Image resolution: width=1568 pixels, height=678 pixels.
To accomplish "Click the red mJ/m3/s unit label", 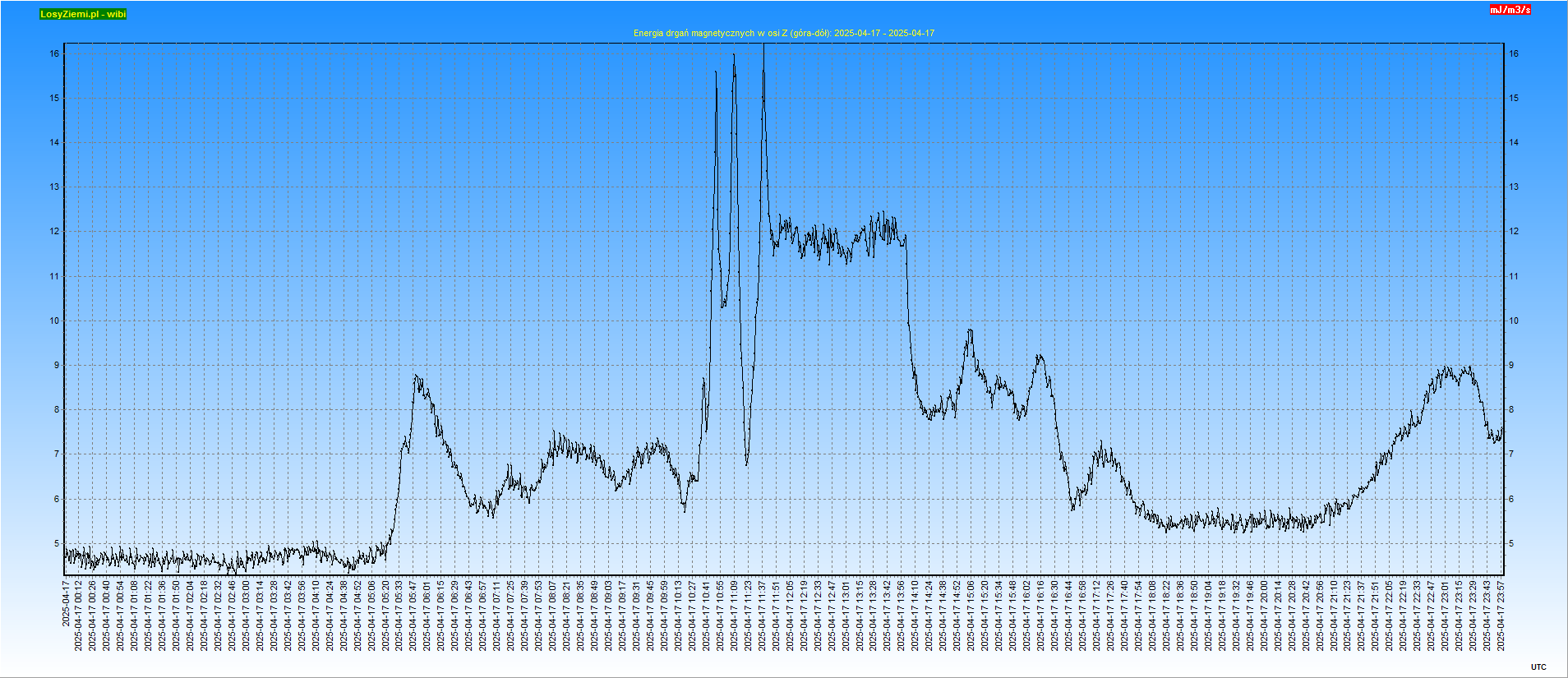I will 1510,10.
